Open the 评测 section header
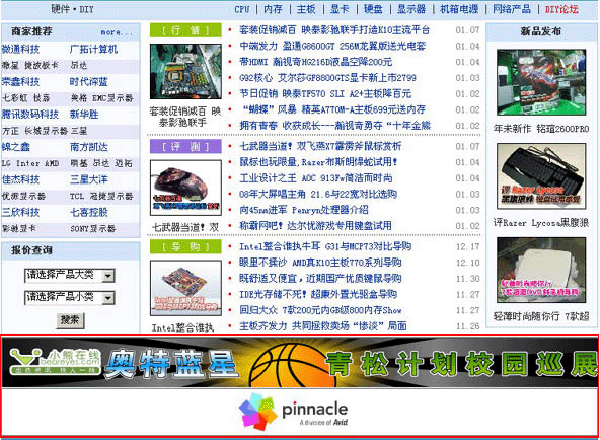Viewport: 600px width, 440px height. (186, 146)
